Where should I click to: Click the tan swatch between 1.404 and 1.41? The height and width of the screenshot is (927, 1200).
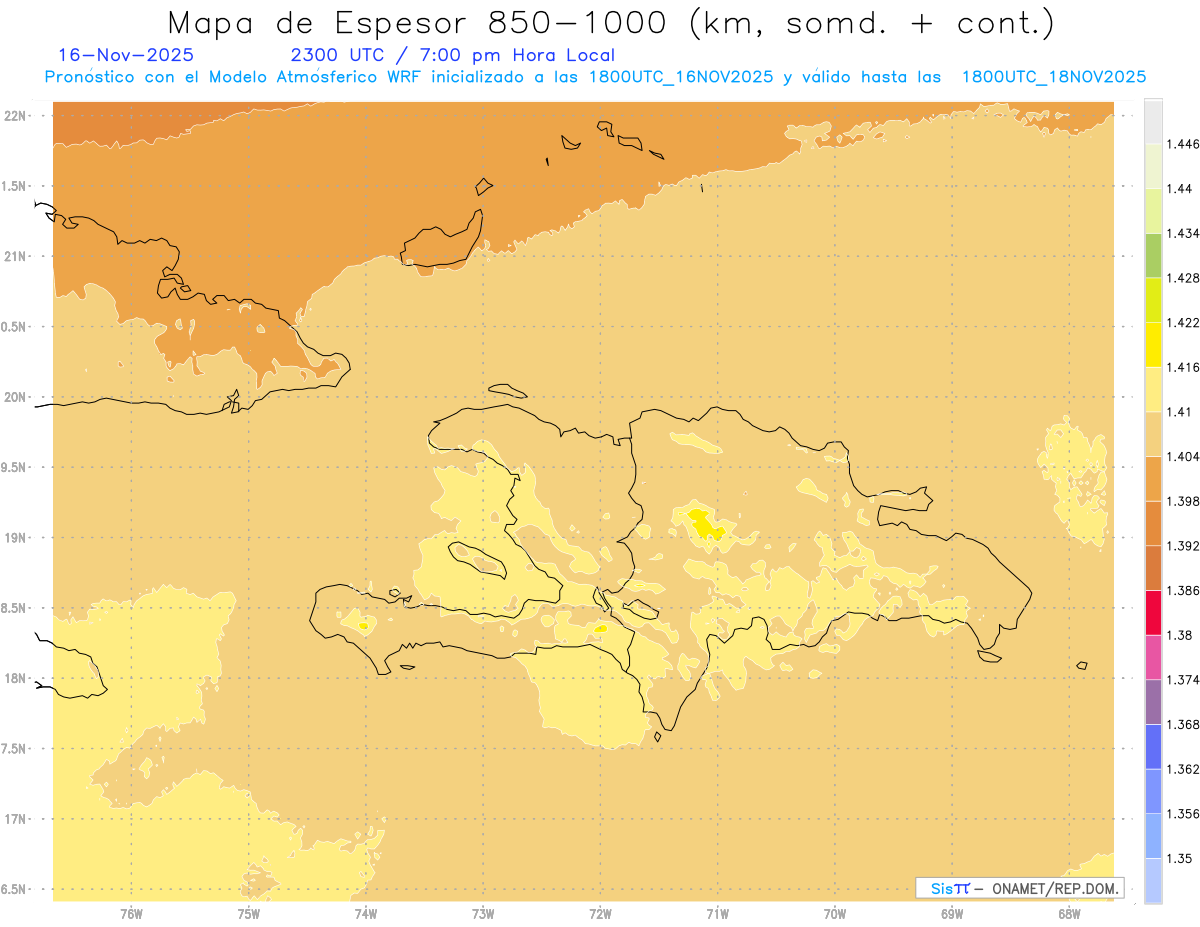(x=1153, y=433)
